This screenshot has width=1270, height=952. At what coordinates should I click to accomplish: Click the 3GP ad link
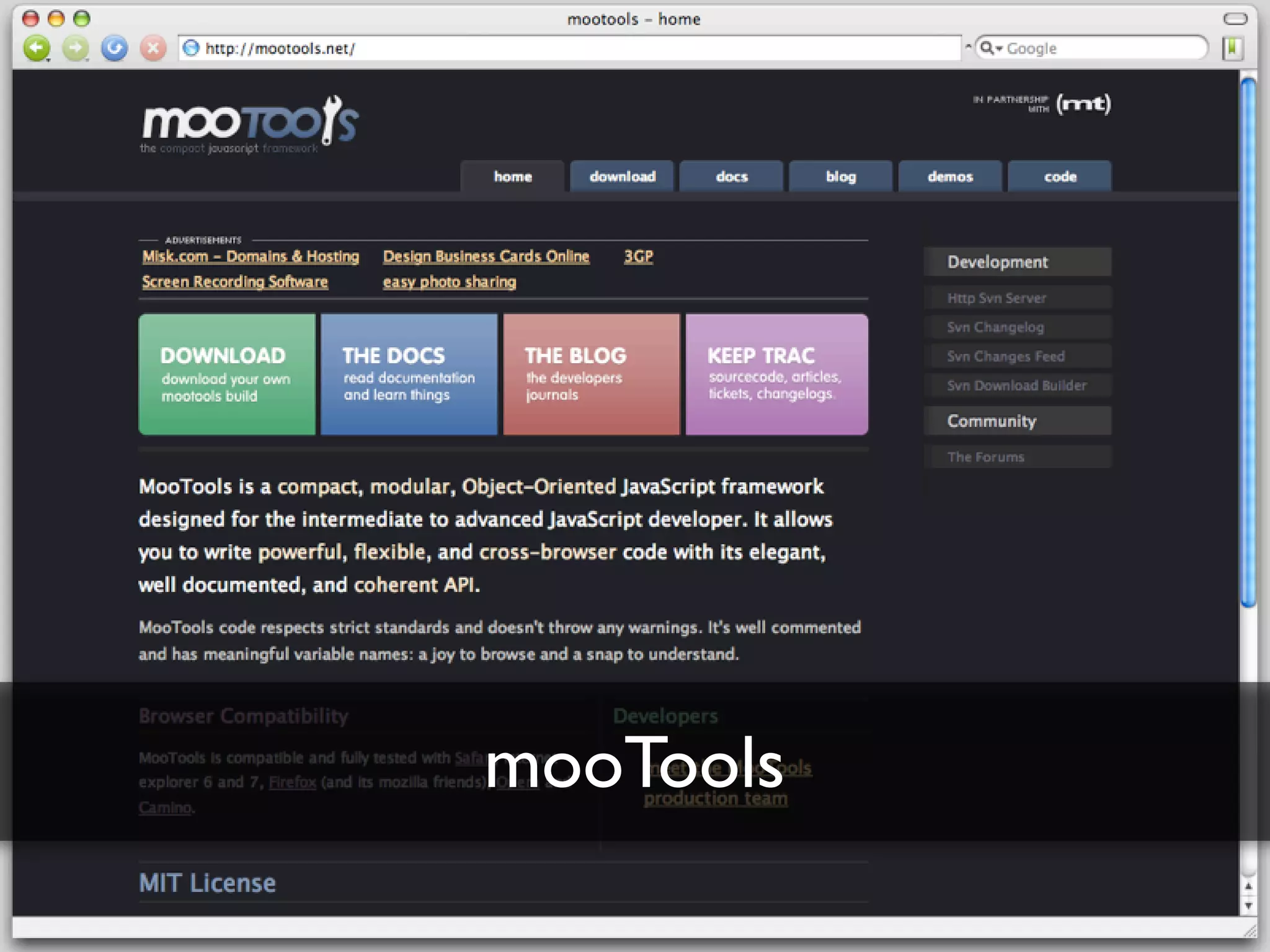click(639, 257)
